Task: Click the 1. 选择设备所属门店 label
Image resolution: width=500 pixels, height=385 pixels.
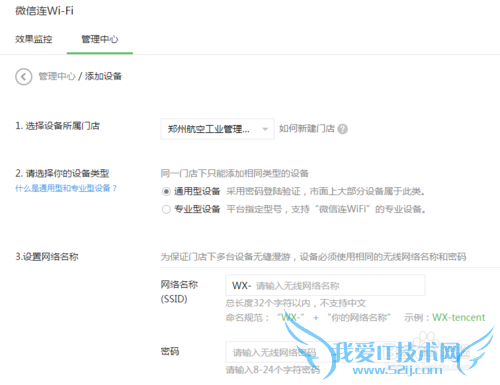Action: point(57,126)
